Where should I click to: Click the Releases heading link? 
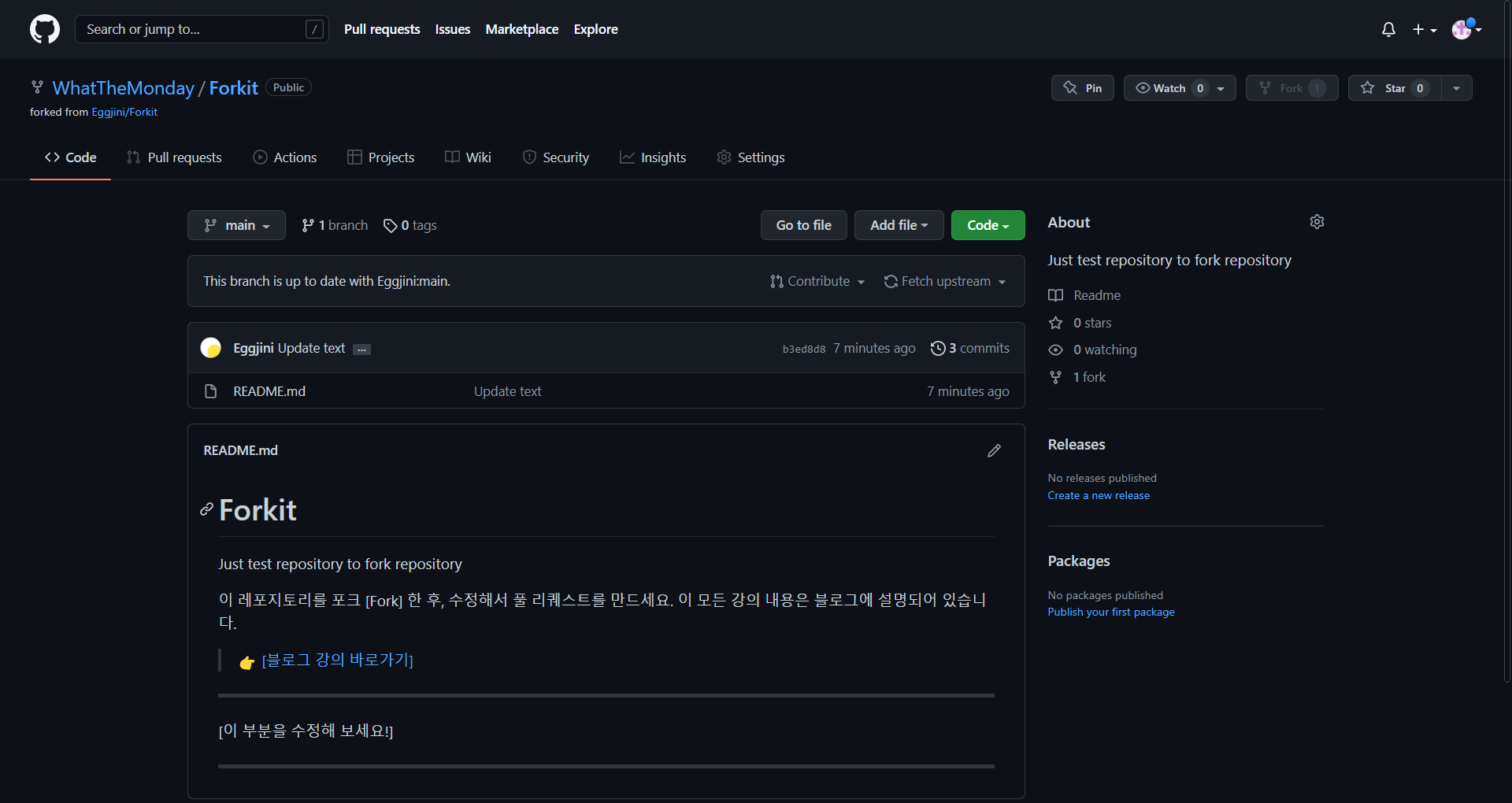[1077, 445]
